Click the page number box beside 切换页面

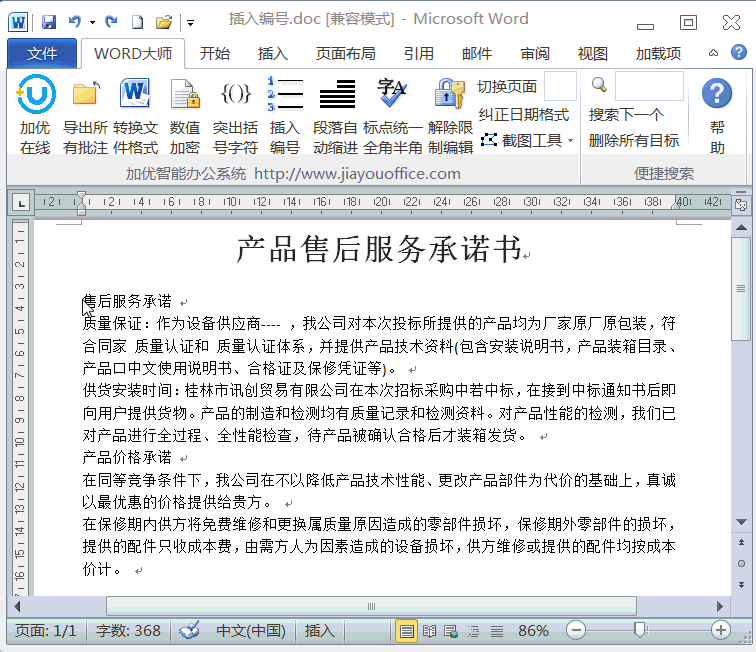[560, 86]
